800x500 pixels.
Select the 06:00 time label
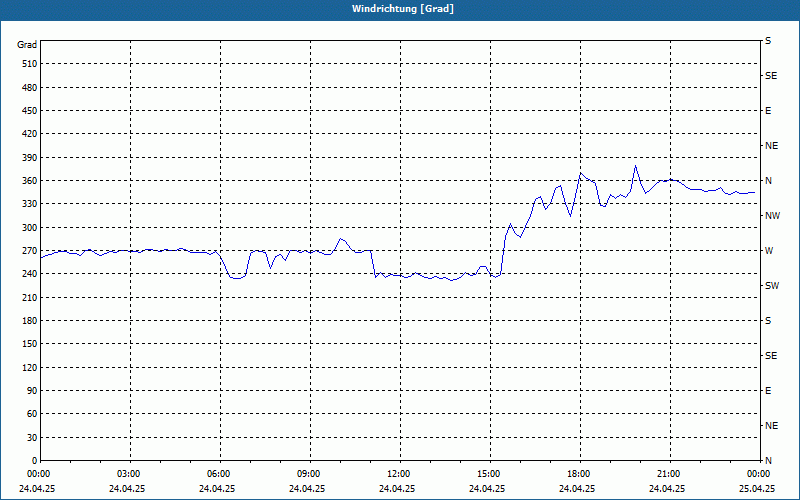218,474
